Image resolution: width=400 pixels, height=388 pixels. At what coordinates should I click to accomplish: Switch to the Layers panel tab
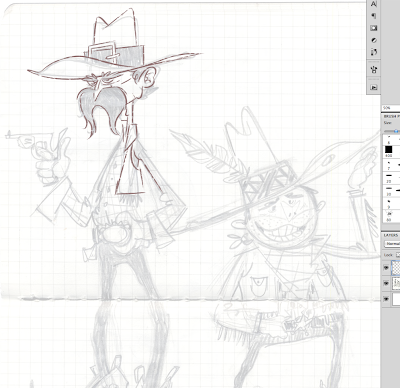point(390,235)
